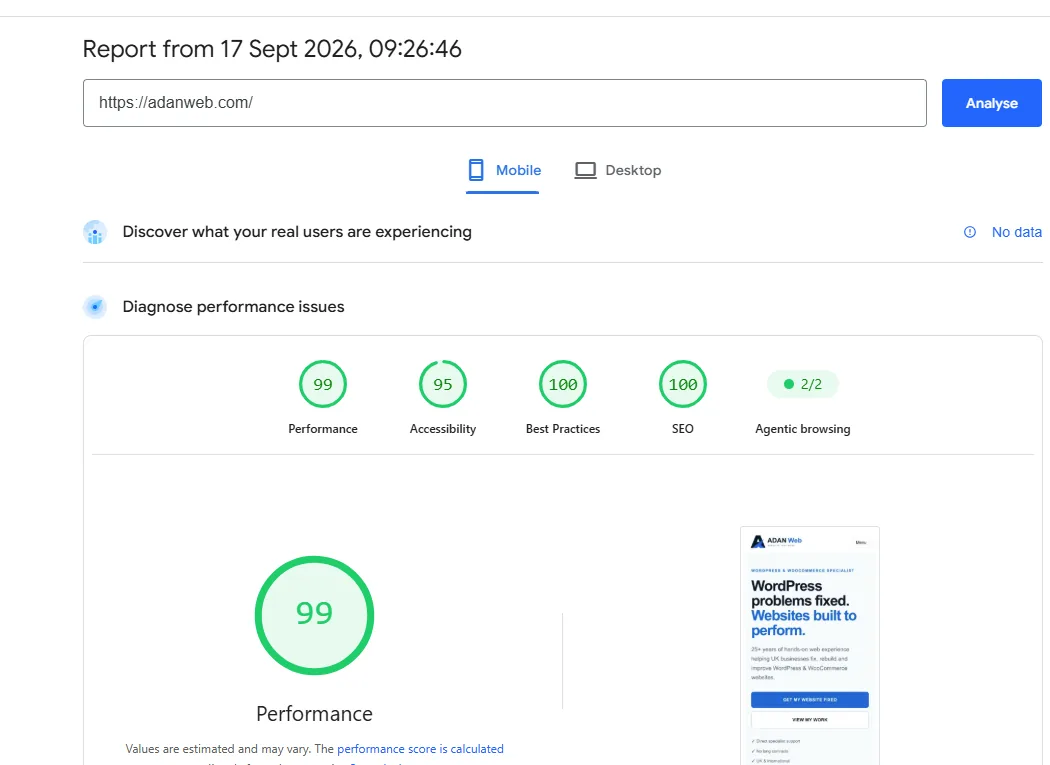Click the No data info icon
The height and width of the screenshot is (765, 1050).
point(969,232)
